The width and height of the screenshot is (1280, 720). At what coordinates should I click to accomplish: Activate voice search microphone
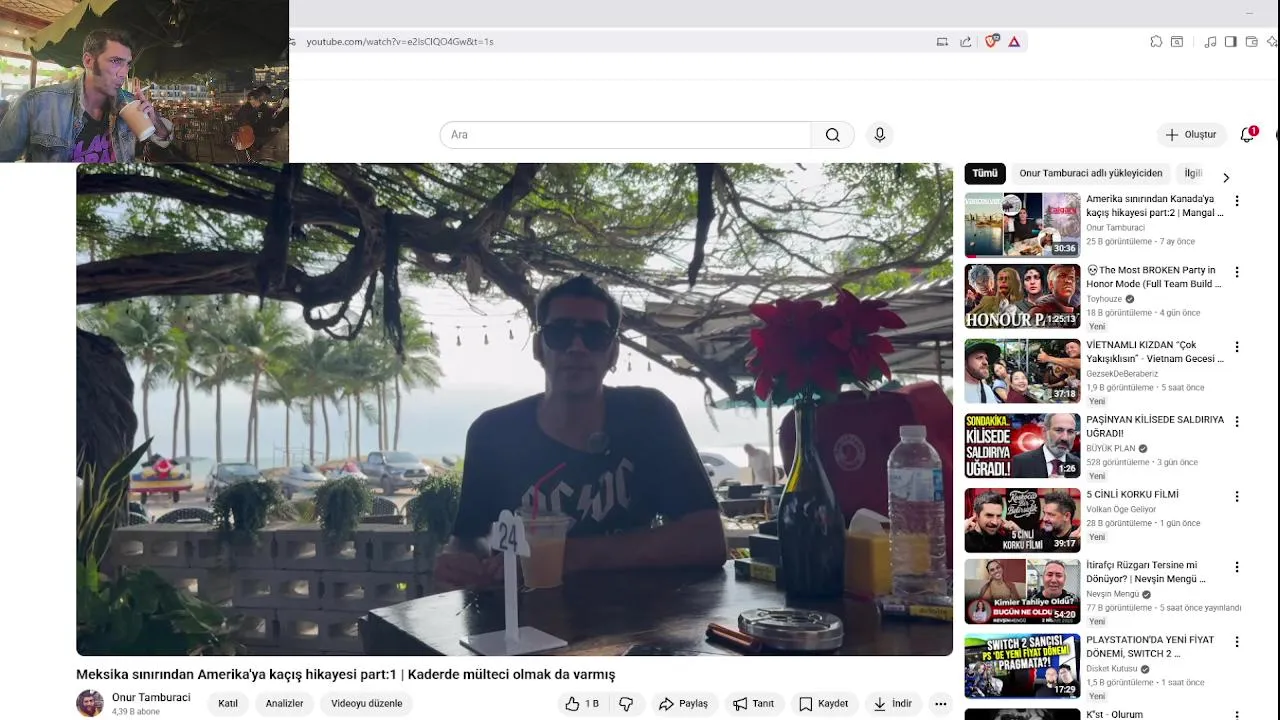click(879, 135)
